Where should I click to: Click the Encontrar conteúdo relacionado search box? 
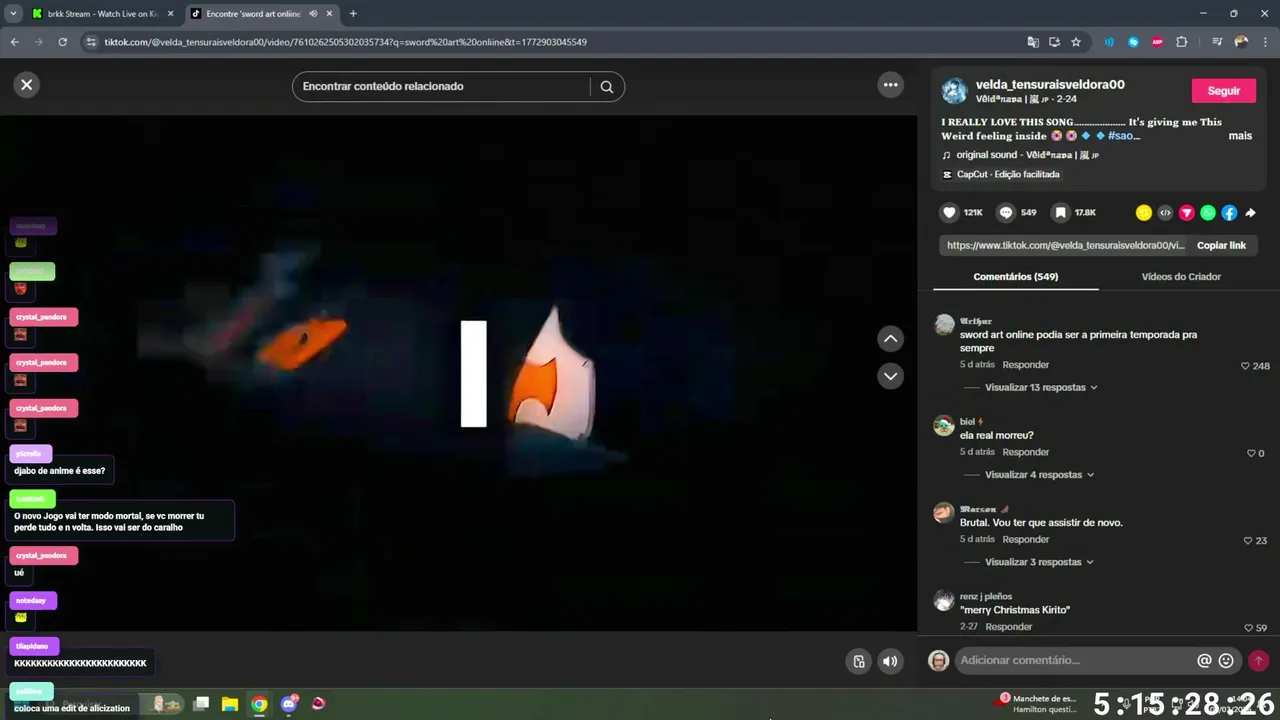[x=445, y=87]
